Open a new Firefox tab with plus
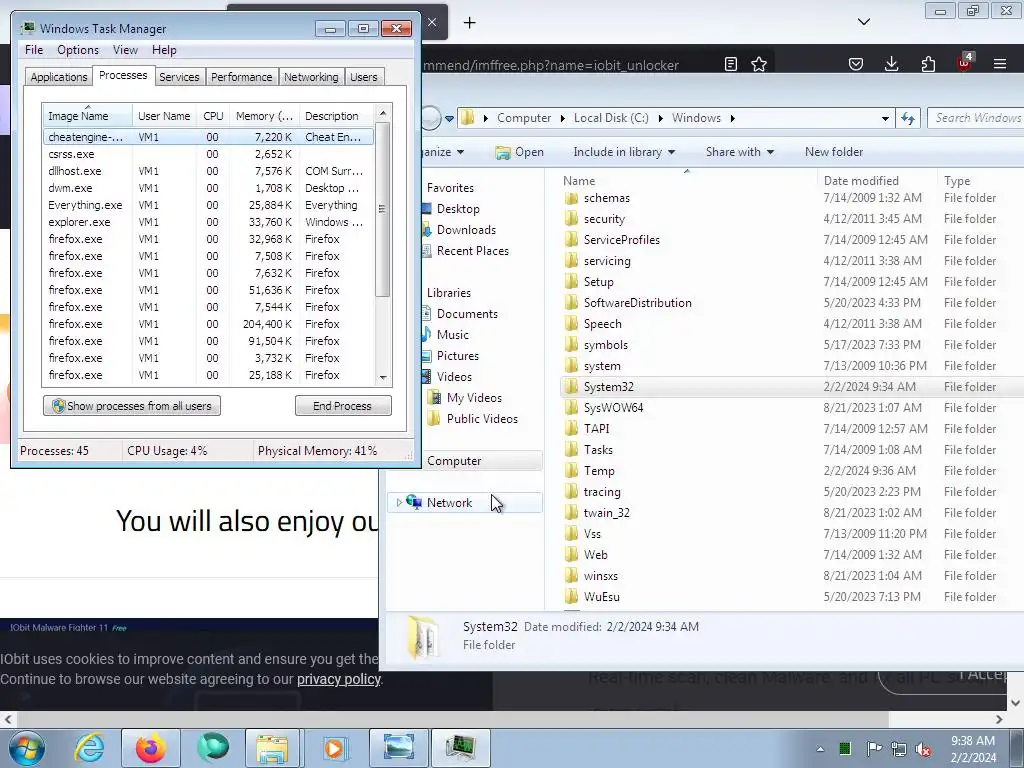Viewport: 1024px width, 768px height. coord(470,23)
